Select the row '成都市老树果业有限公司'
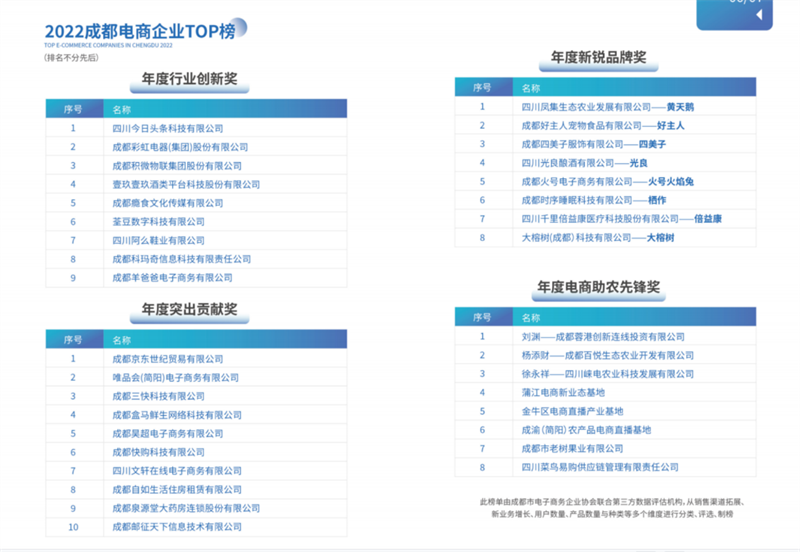Screen dimensions: 800x552 606,448
